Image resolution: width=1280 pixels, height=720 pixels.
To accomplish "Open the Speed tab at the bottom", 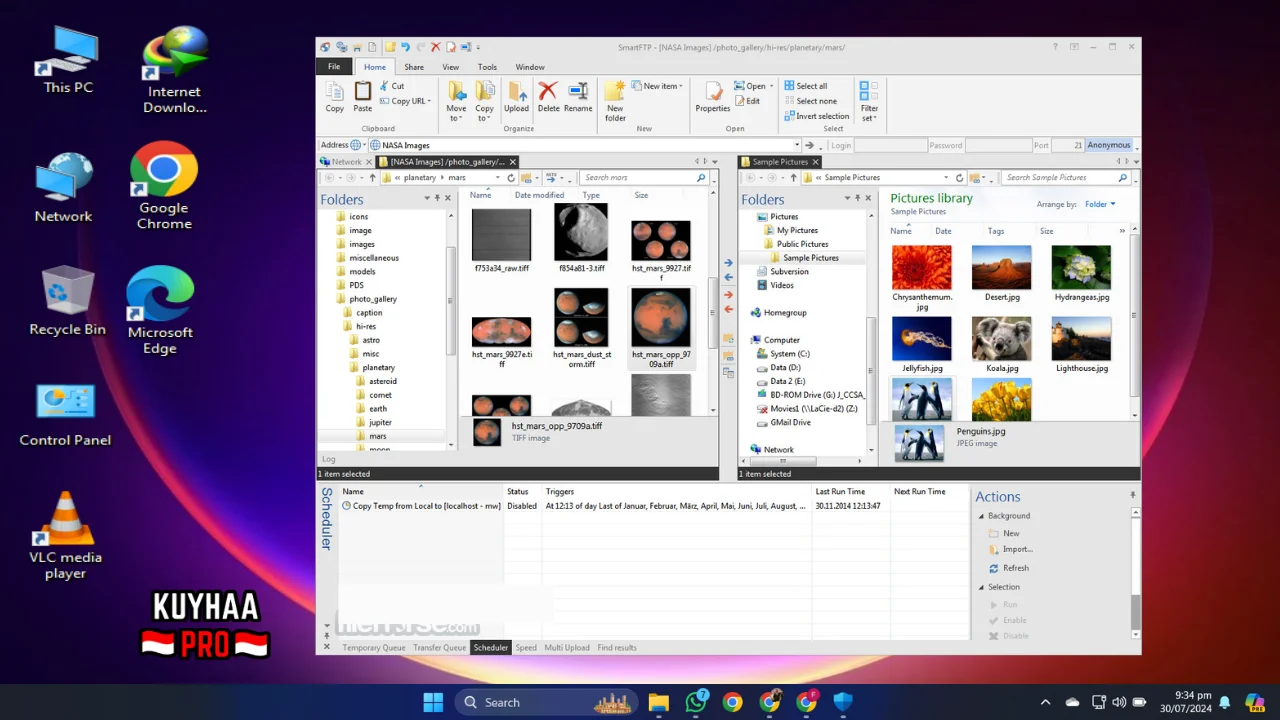I will click(526, 648).
